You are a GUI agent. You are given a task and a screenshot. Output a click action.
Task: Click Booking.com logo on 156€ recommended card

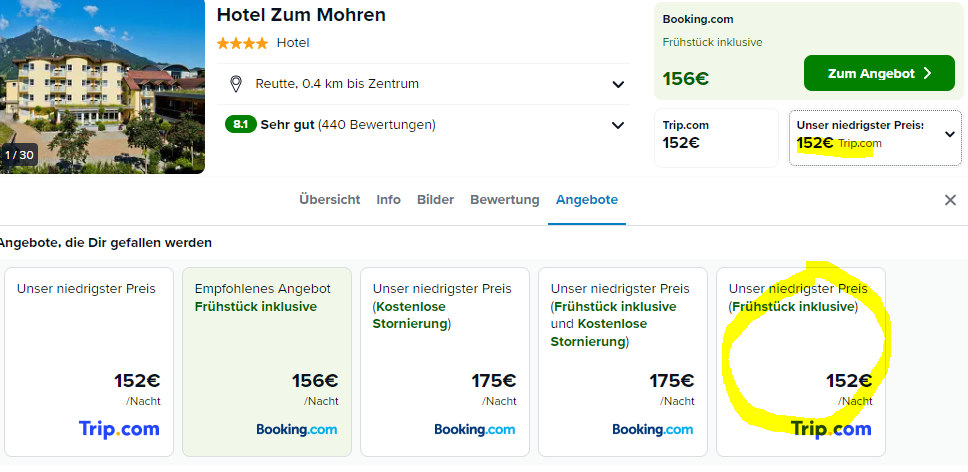pyautogui.click(x=297, y=429)
